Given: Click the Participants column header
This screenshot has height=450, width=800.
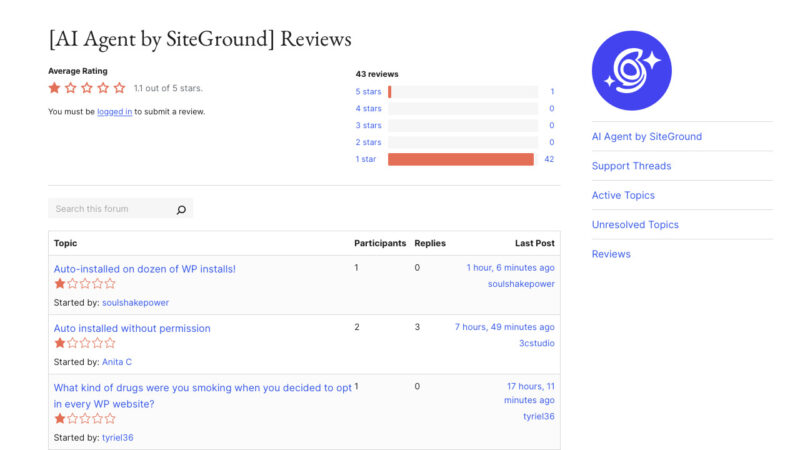Looking at the screenshot, I should (380, 243).
